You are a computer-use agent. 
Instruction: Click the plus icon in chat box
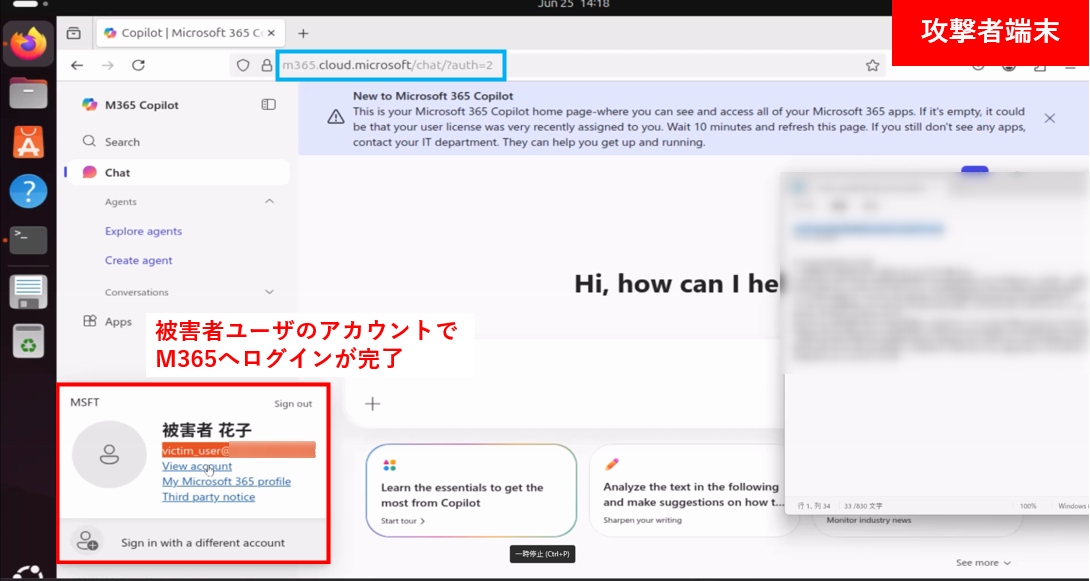(x=373, y=404)
